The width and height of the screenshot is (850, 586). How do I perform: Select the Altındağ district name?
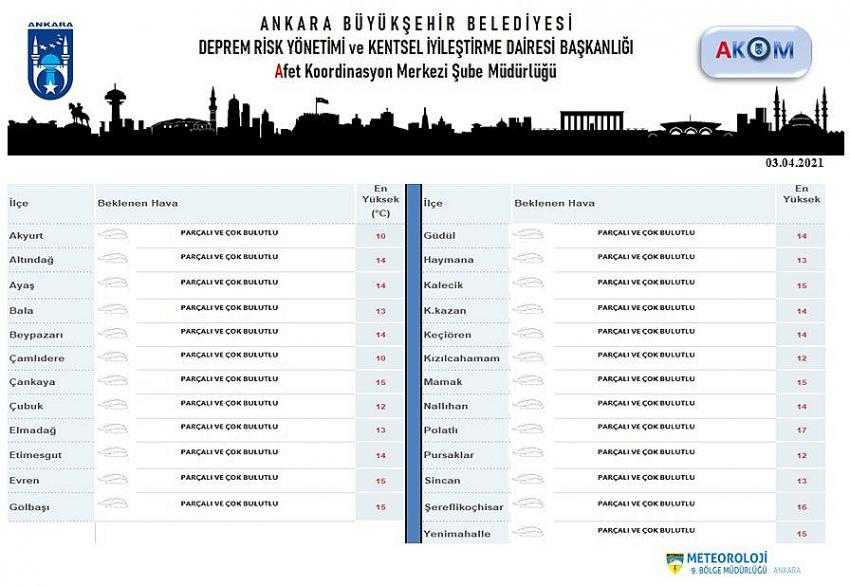[x=31, y=260]
